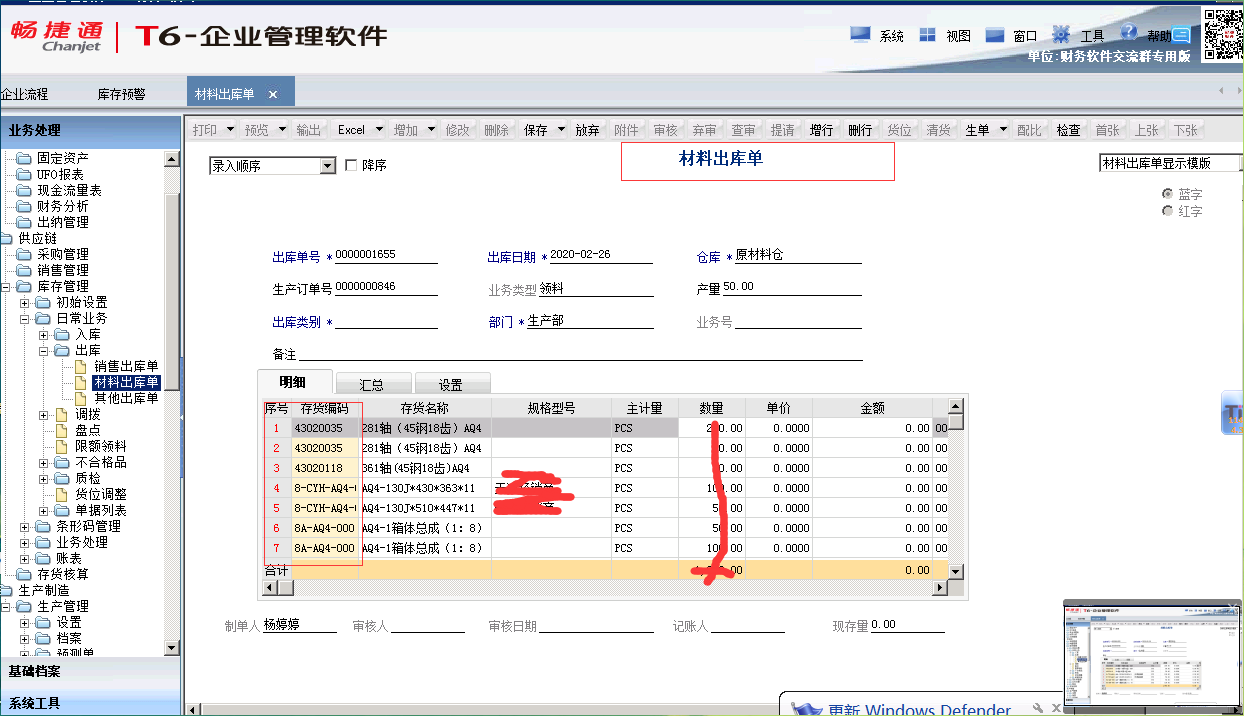This screenshot has height=716, width=1244.
Task: Click the folder icon beside 存货核算
Action: coord(25,574)
